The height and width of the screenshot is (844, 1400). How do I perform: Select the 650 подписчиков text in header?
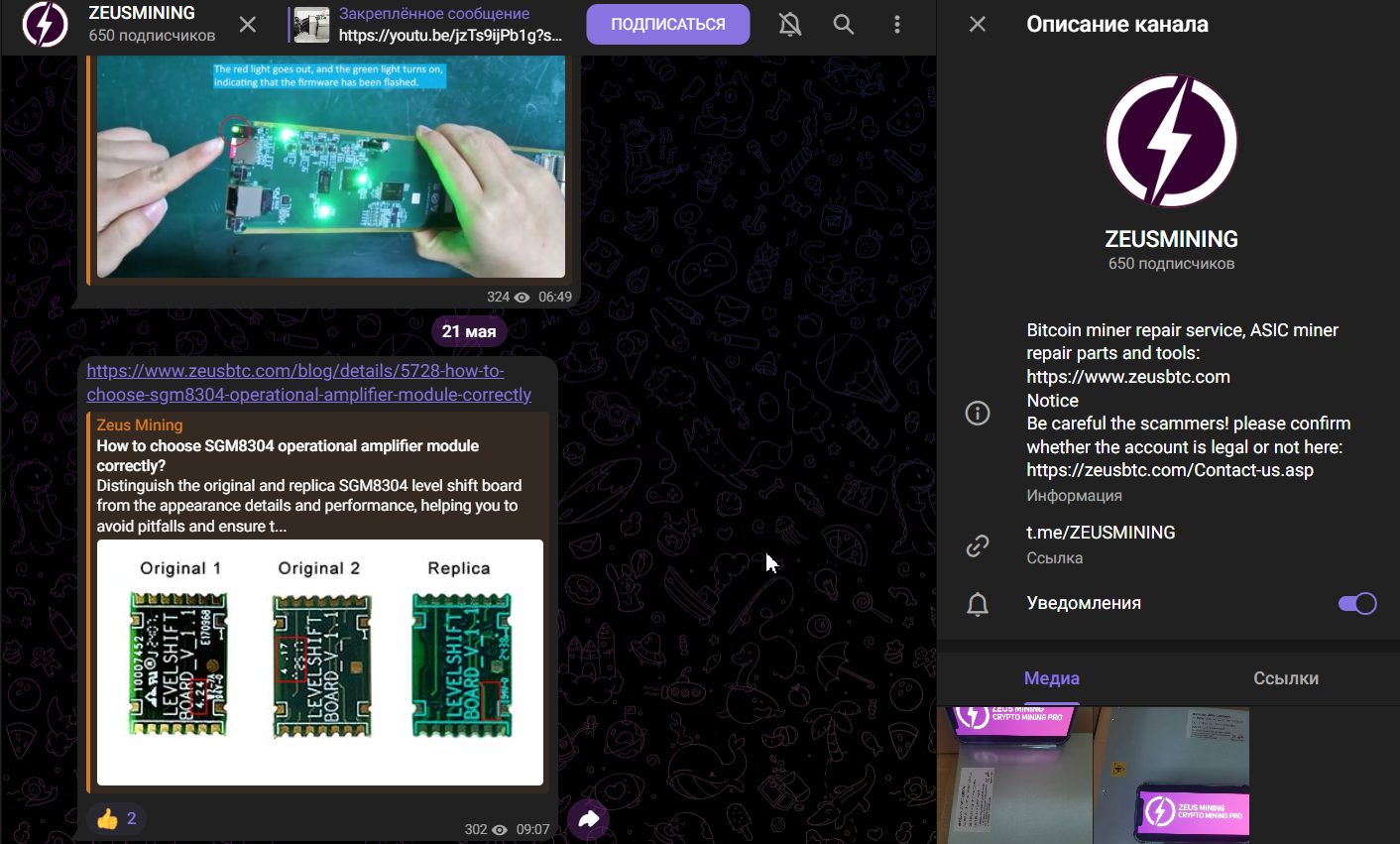[152, 36]
